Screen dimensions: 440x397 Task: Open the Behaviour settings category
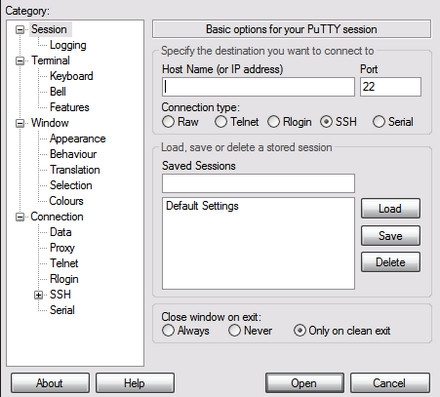coord(73,154)
